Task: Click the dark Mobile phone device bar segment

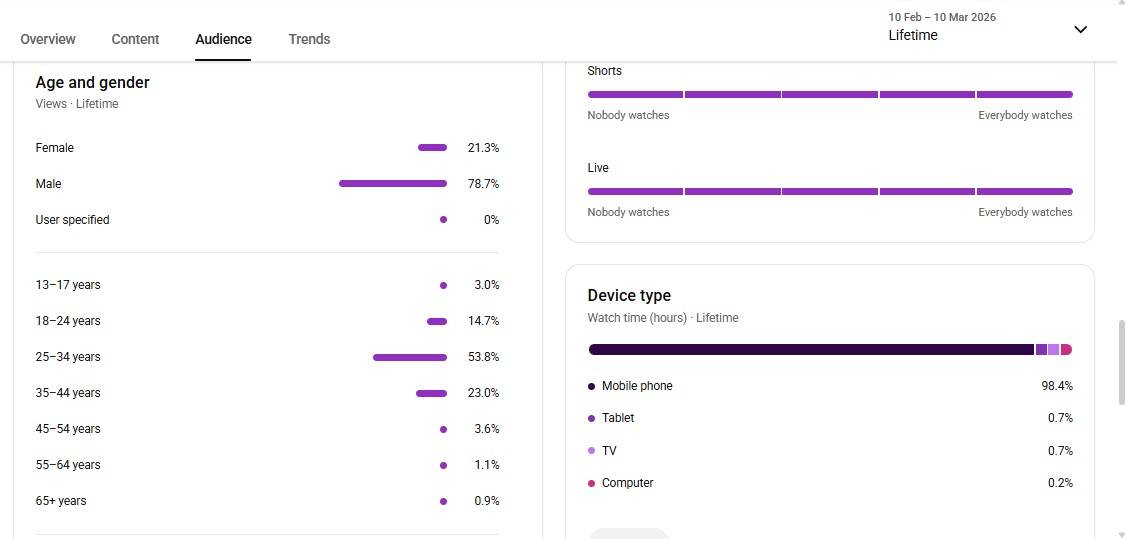Action: (x=810, y=350)
